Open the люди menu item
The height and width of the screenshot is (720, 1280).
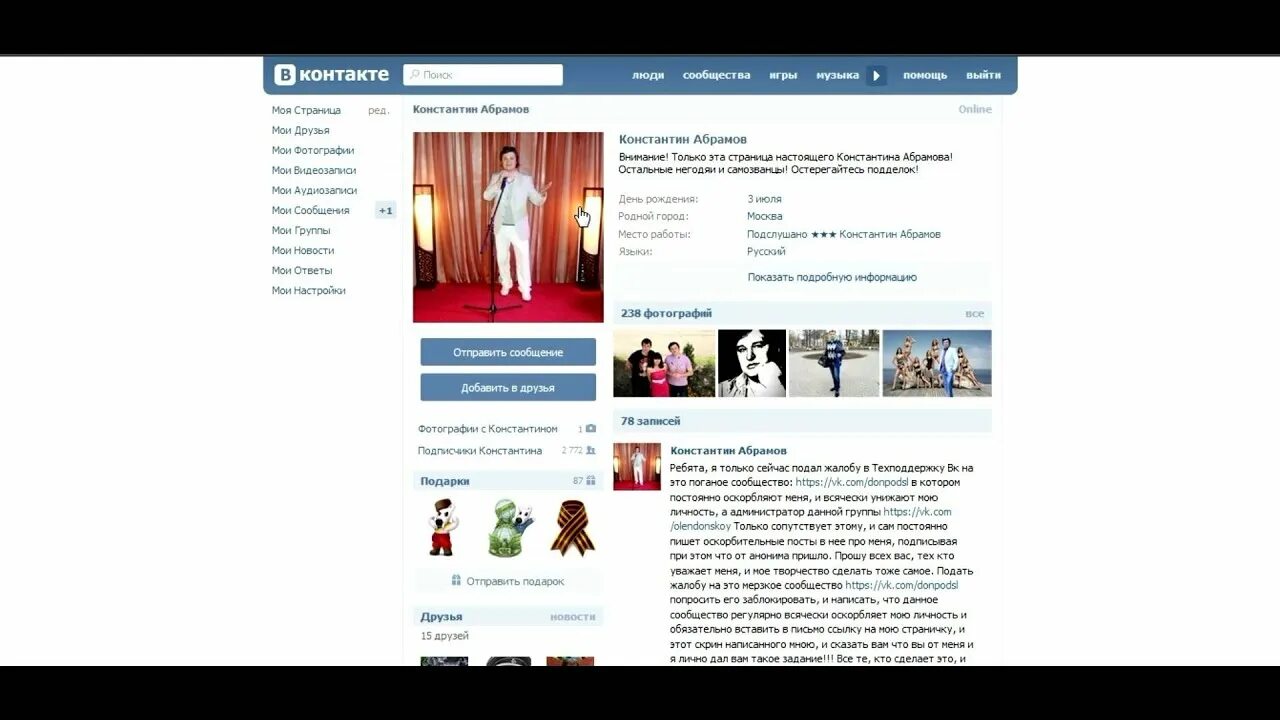648,74
